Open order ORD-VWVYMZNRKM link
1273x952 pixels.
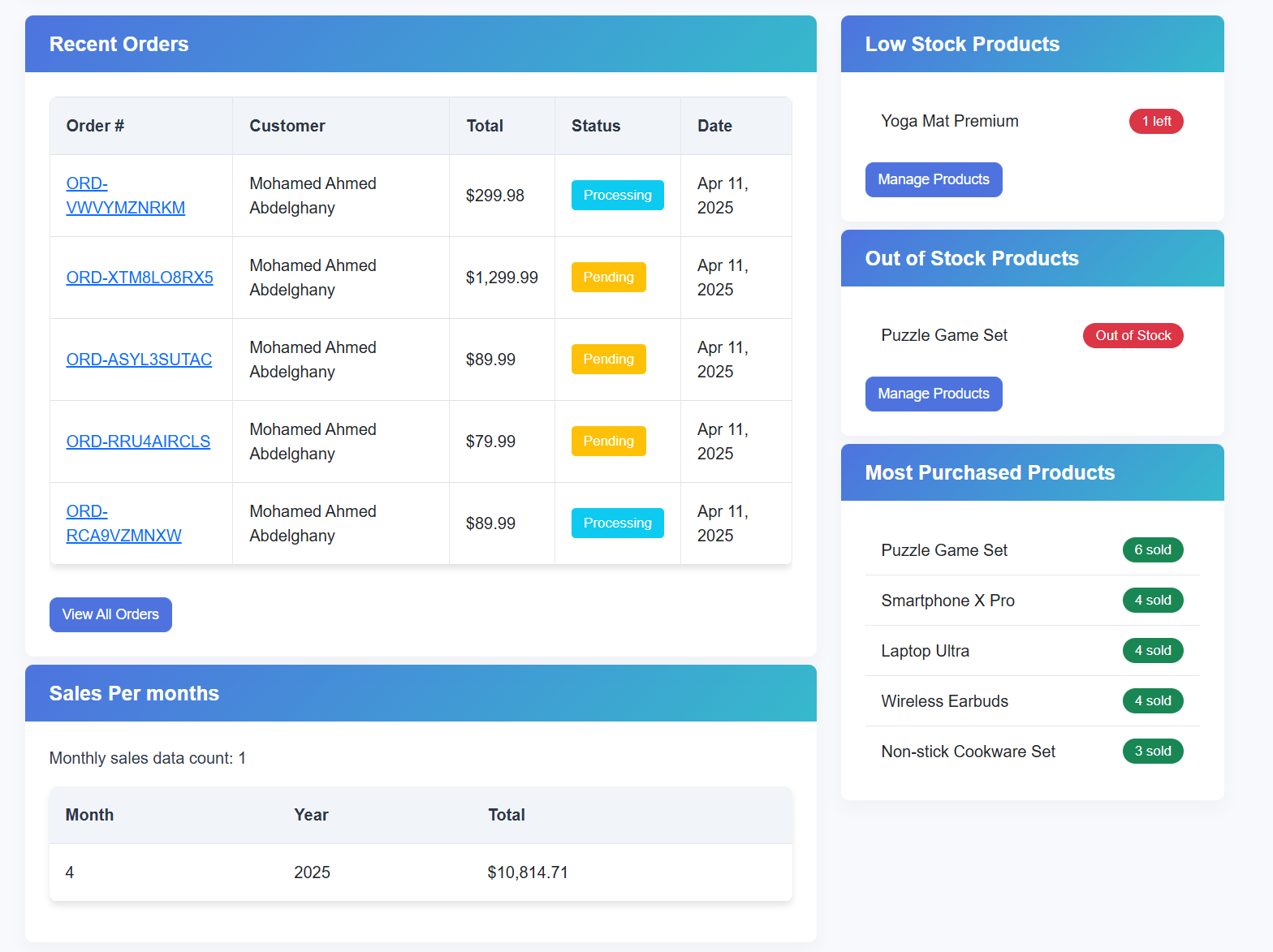(125, 196)
